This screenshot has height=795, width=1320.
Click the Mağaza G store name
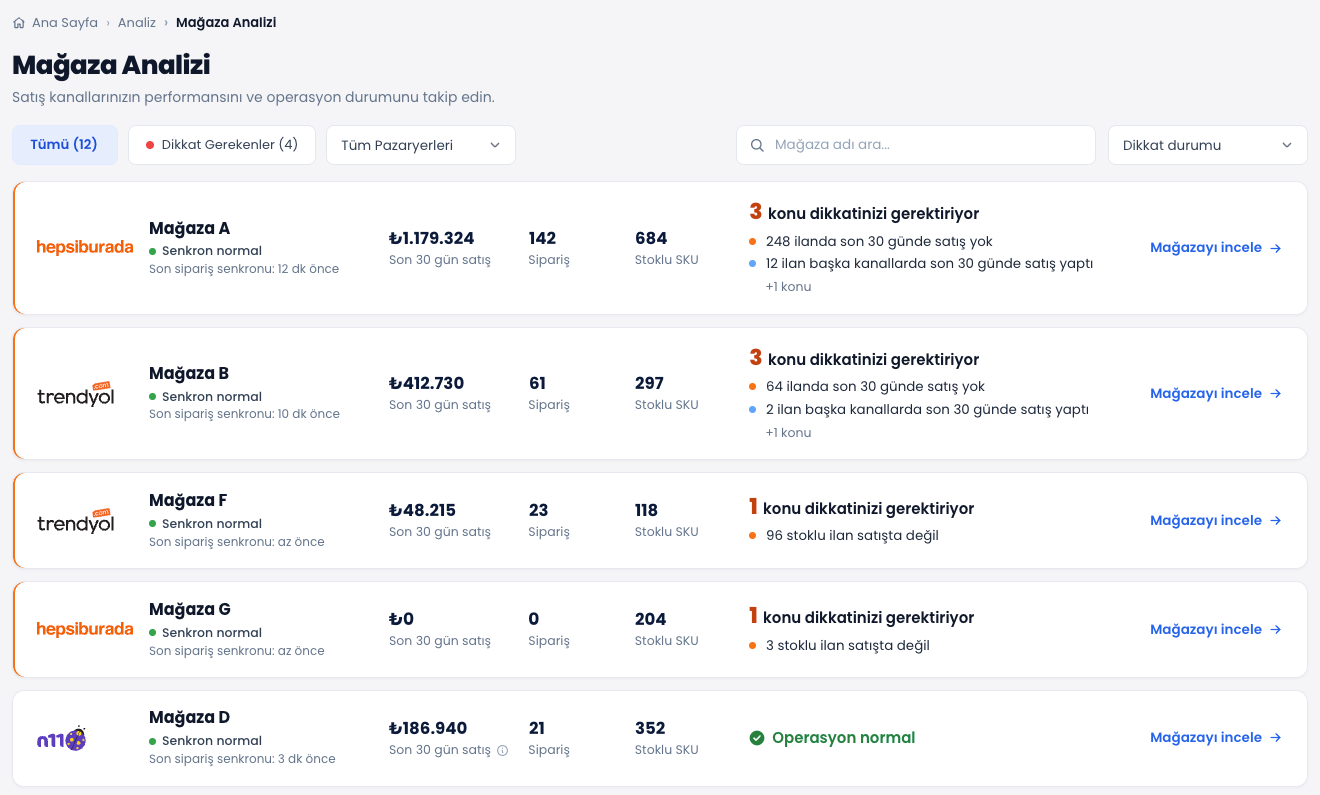tap(190, 609)
